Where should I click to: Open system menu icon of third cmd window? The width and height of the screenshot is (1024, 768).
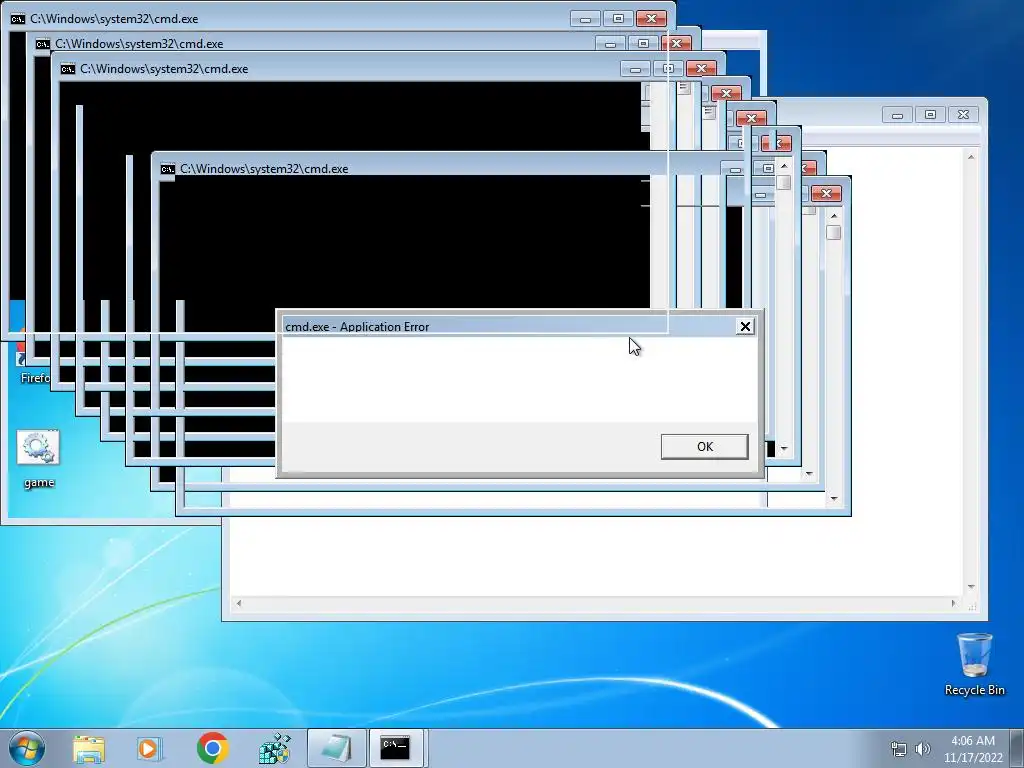click(x=67, y=69)
